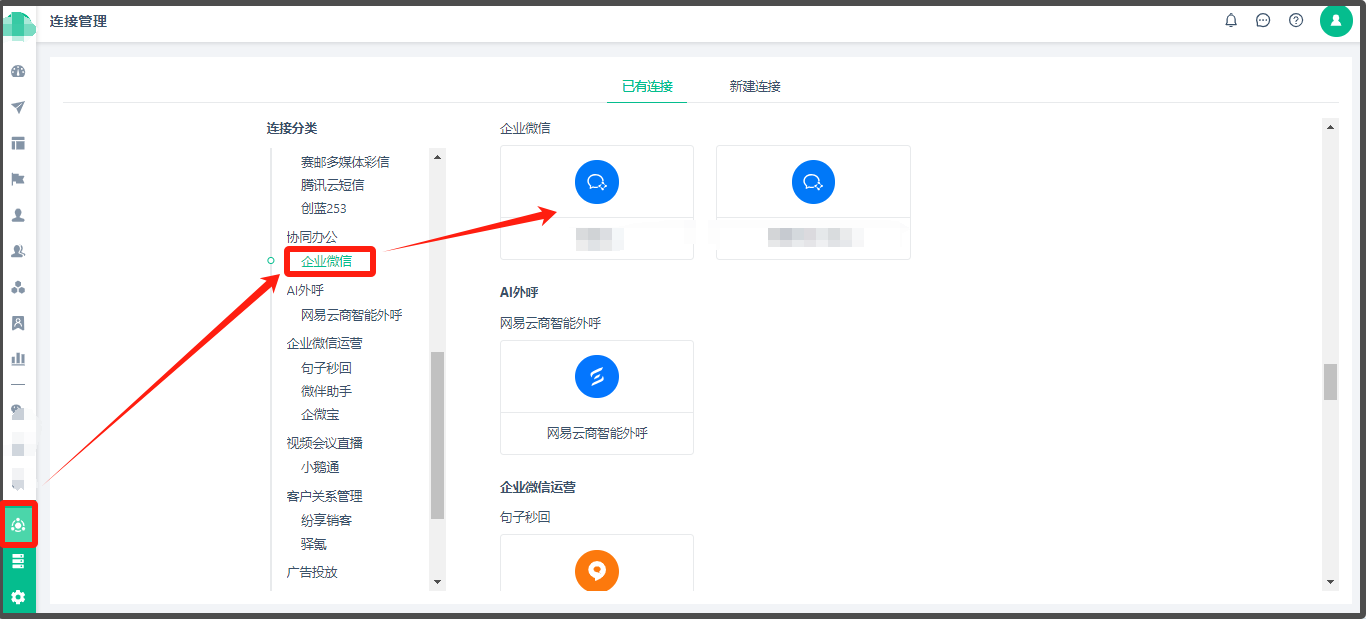The width and height of the screenshot is (1366, 619).
Task: Select 驿氪 in category list
Action: pyautogui.click(x=314, y=544)
